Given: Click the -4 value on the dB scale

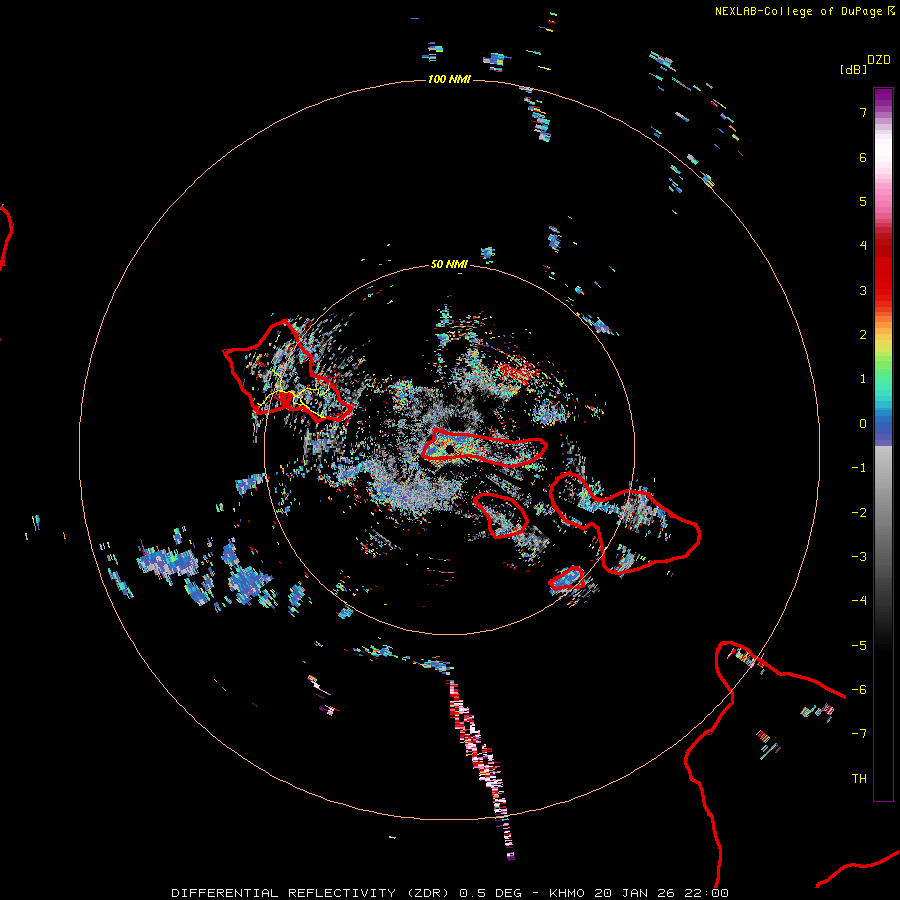Looking at the screenshot, I should pos(859,601).
